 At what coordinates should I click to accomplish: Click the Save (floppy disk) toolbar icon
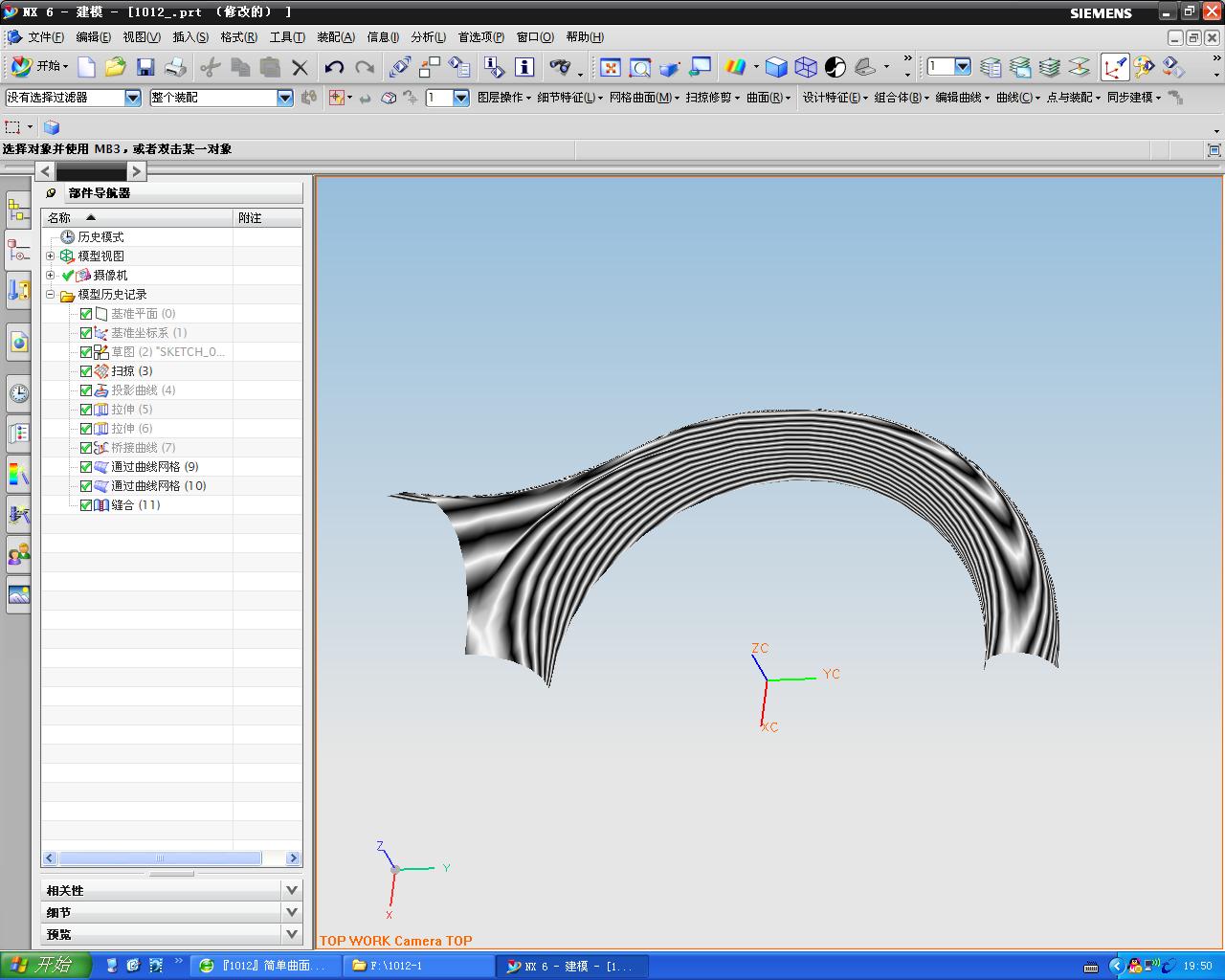click(145, 67)
